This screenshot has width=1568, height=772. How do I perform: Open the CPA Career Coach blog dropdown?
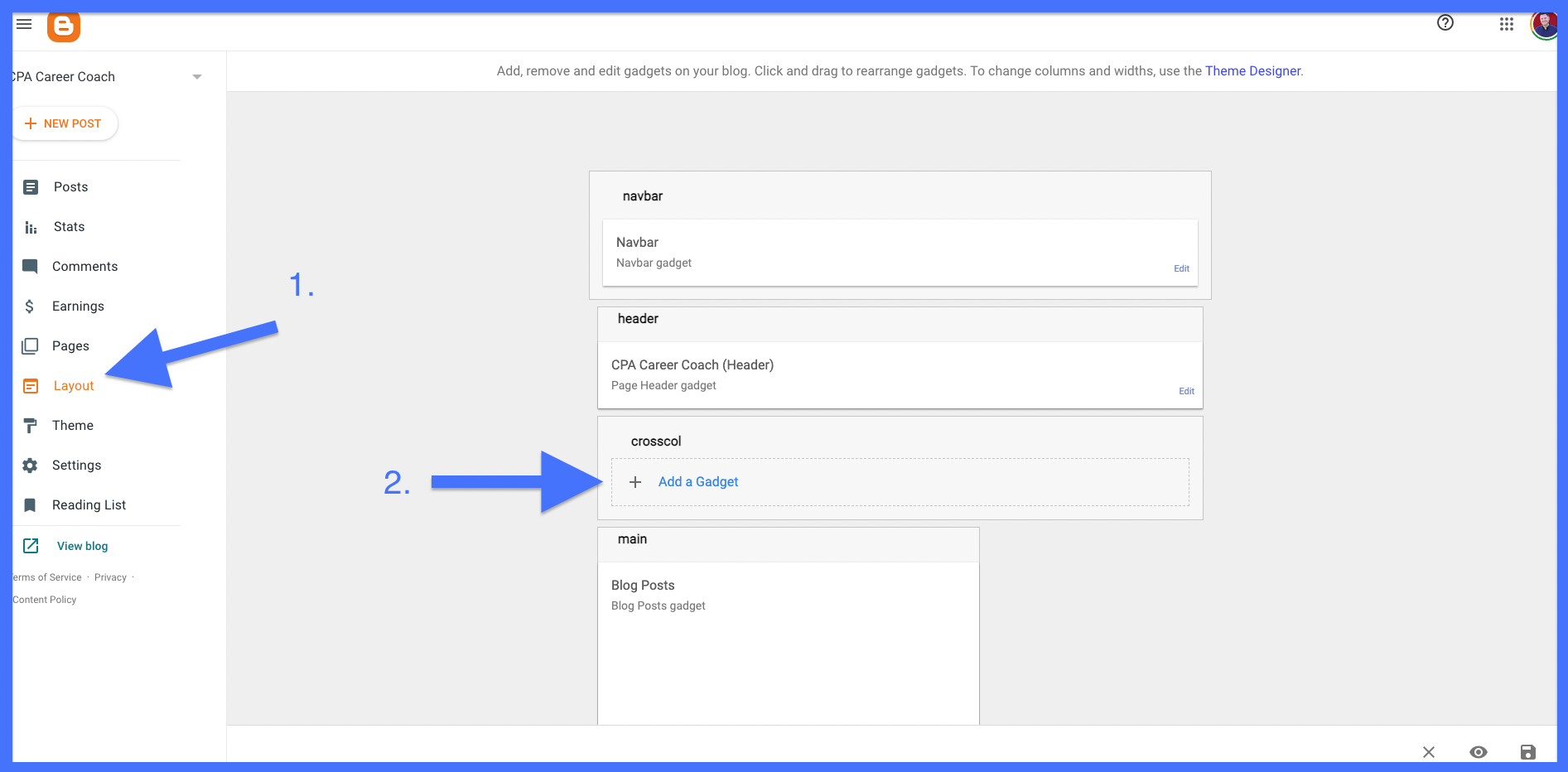point(196,76)
